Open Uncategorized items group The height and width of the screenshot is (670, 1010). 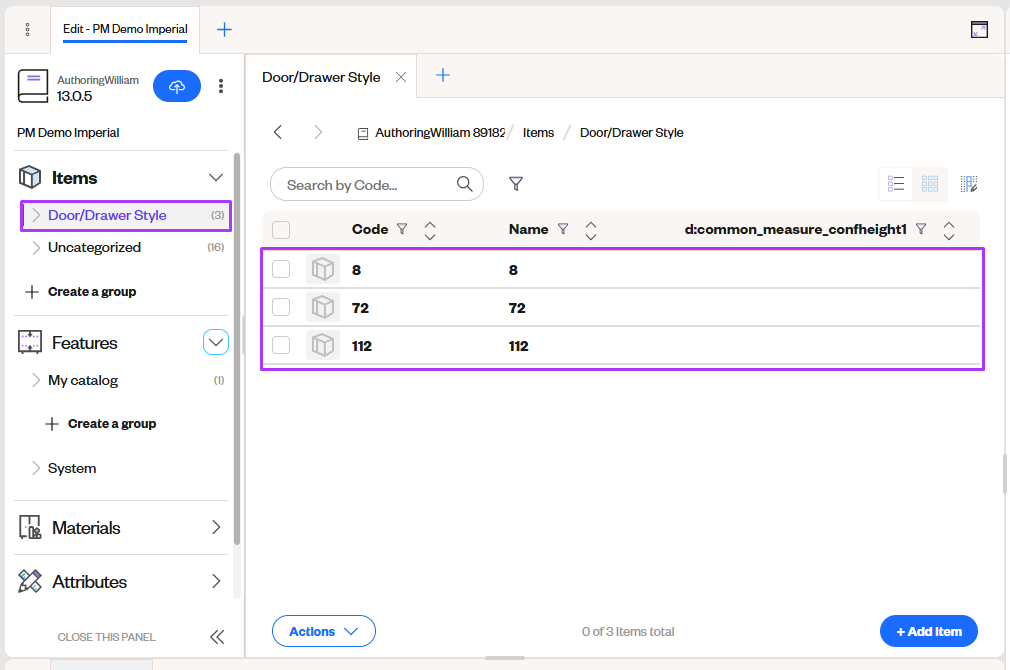[x=94, y=247]
